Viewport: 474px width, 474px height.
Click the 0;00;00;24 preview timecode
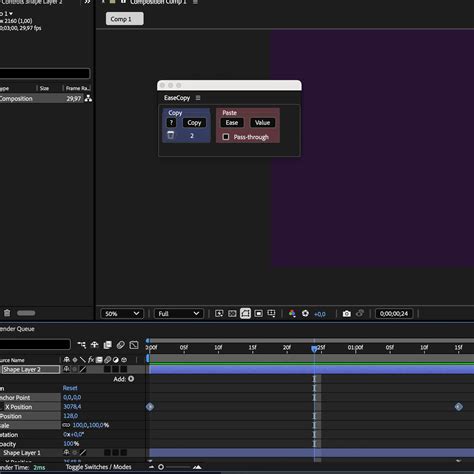(394, 314)
